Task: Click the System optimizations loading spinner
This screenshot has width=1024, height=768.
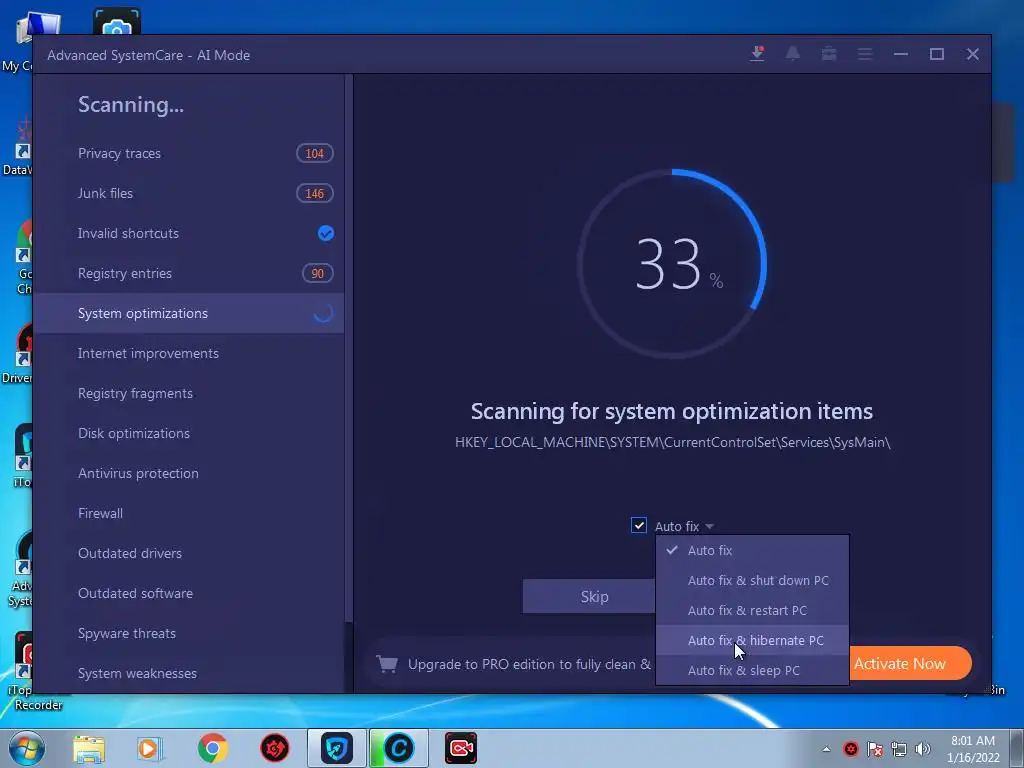Action: (323, 313)
